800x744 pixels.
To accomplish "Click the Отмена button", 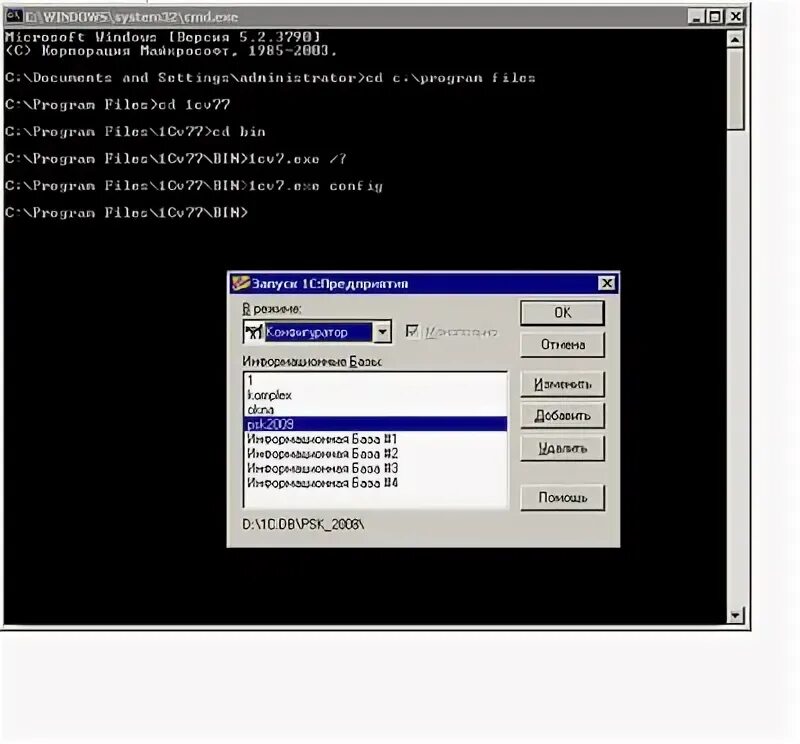I will pyautogui.click(x=562, y=344).
